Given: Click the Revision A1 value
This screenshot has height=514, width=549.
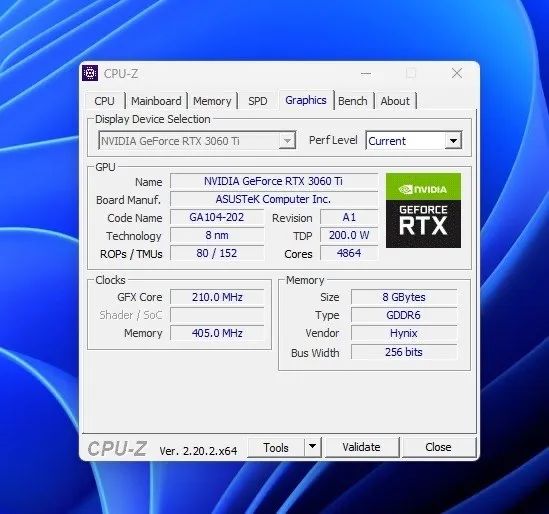Looking at the screenshot, I should [349, 217].
